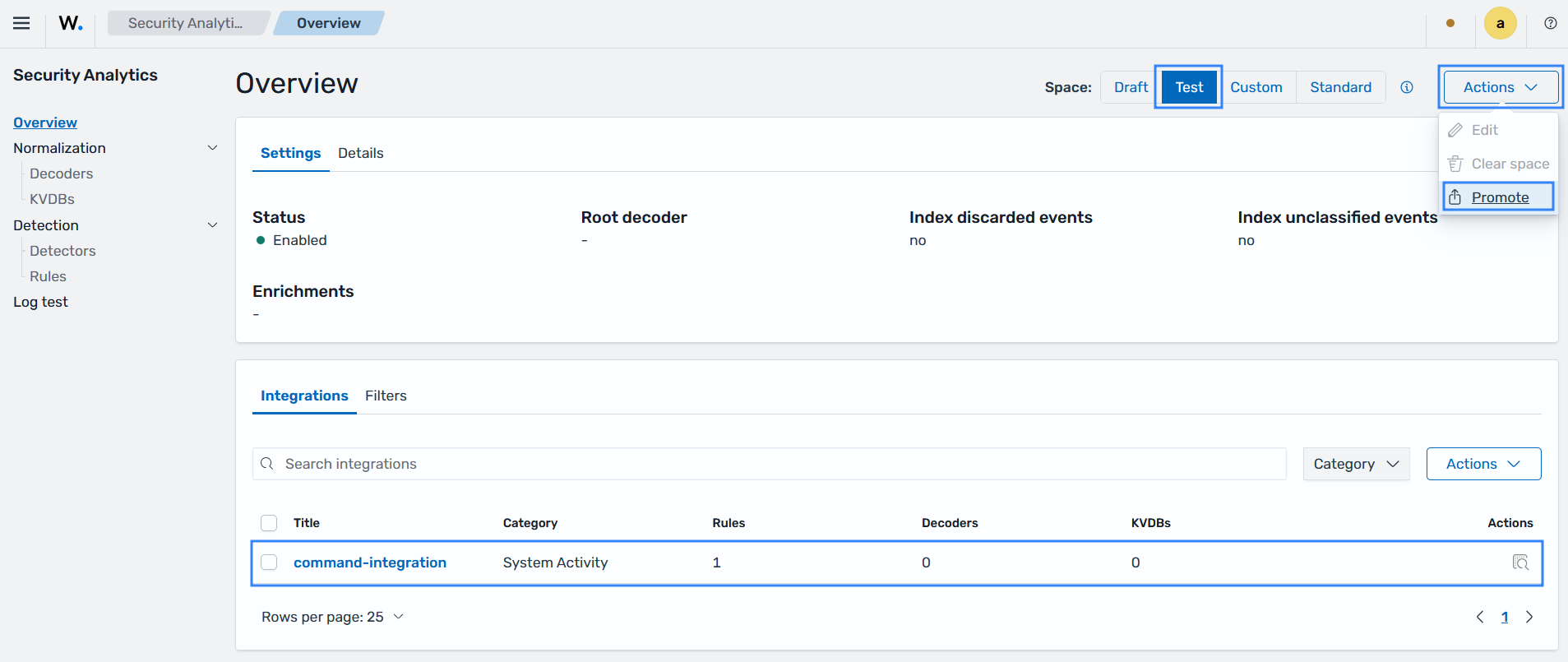
Task: Open the help question mark icon
Action: pyautogui.click(x=1551, y=23)
